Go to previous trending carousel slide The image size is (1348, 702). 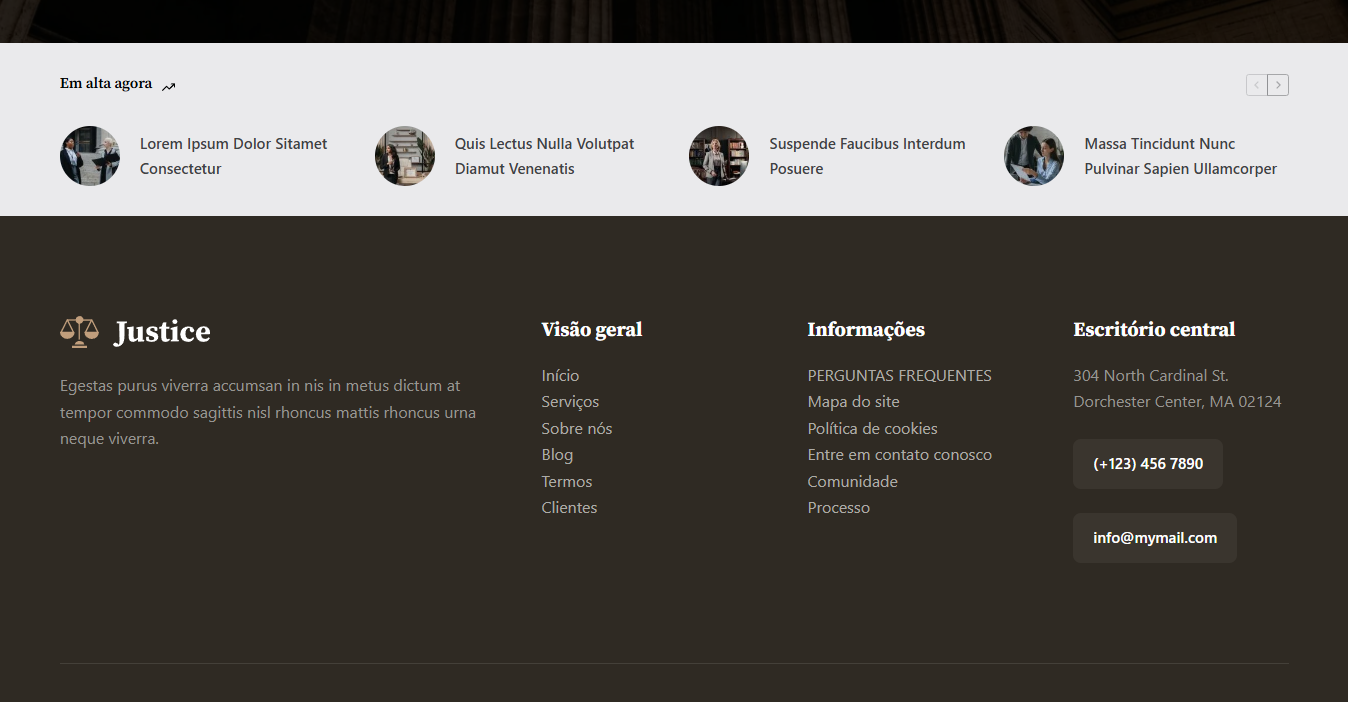tap(1256, 85)
